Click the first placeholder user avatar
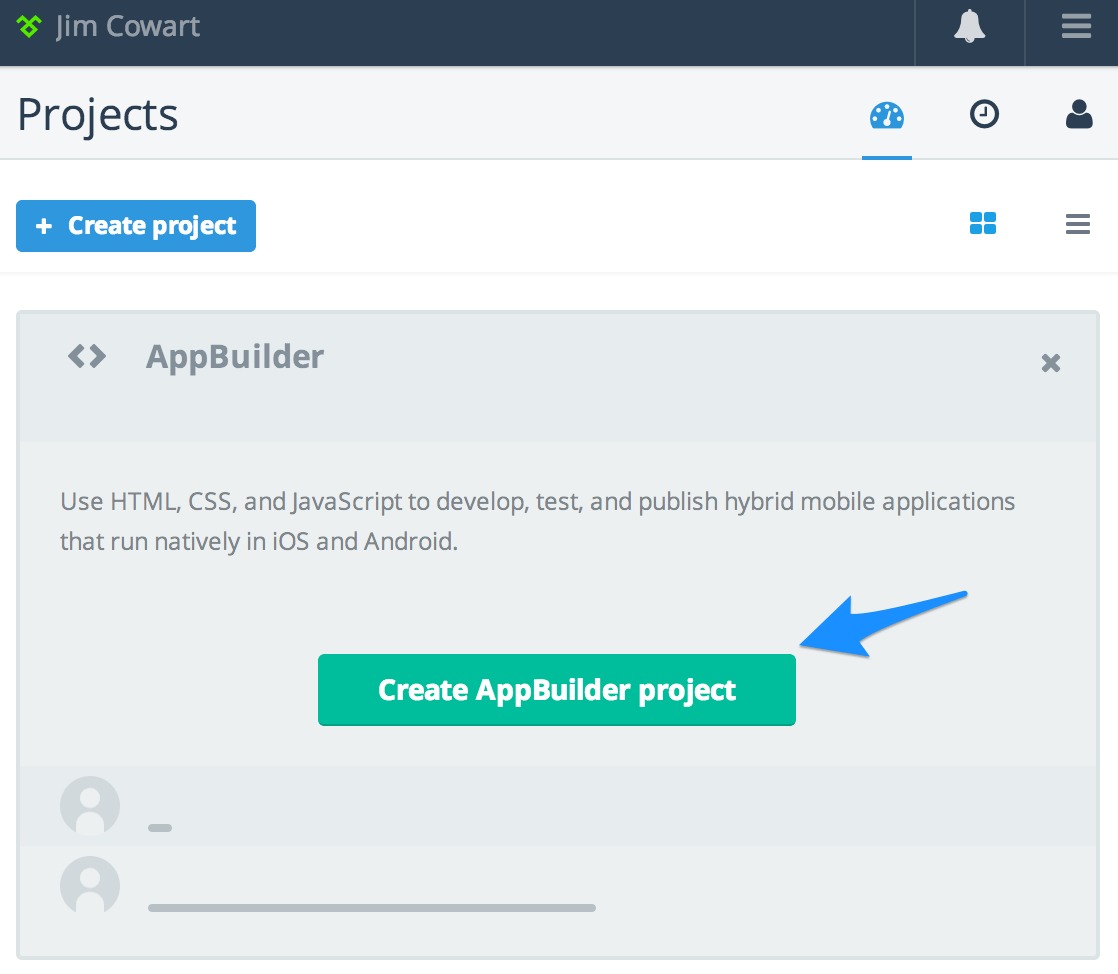 (x=90, y=805)
